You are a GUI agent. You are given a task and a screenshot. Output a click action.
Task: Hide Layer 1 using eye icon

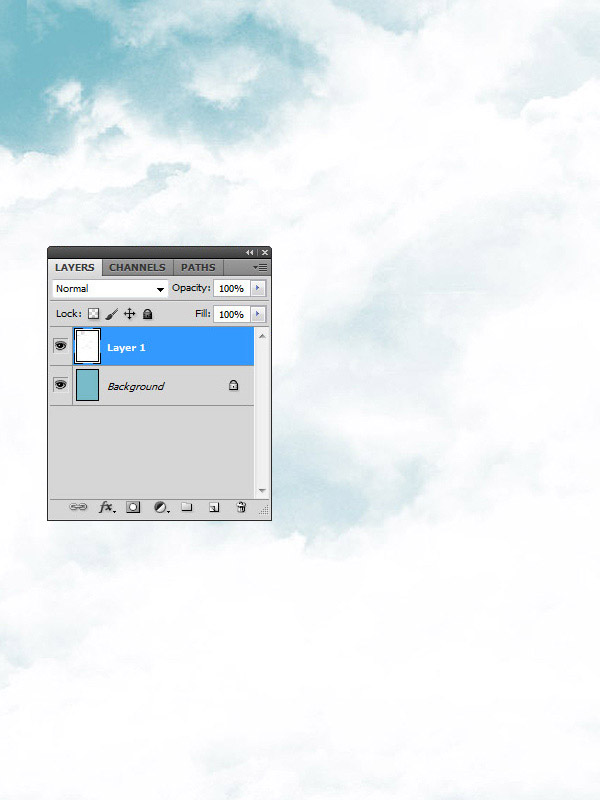click(x=60, y=346)
